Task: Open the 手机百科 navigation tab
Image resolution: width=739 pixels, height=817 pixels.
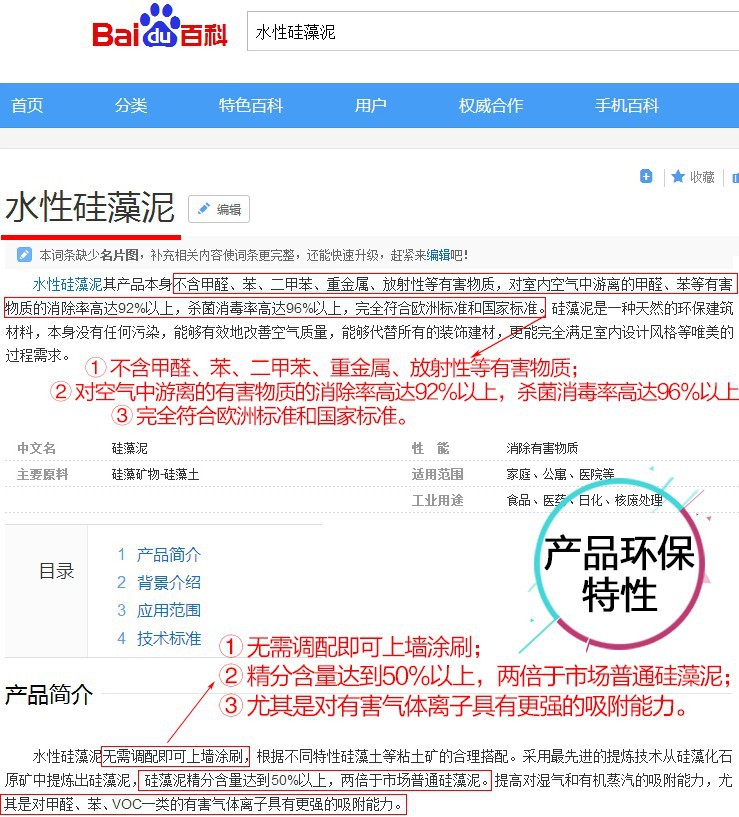Action: [627, 105]
